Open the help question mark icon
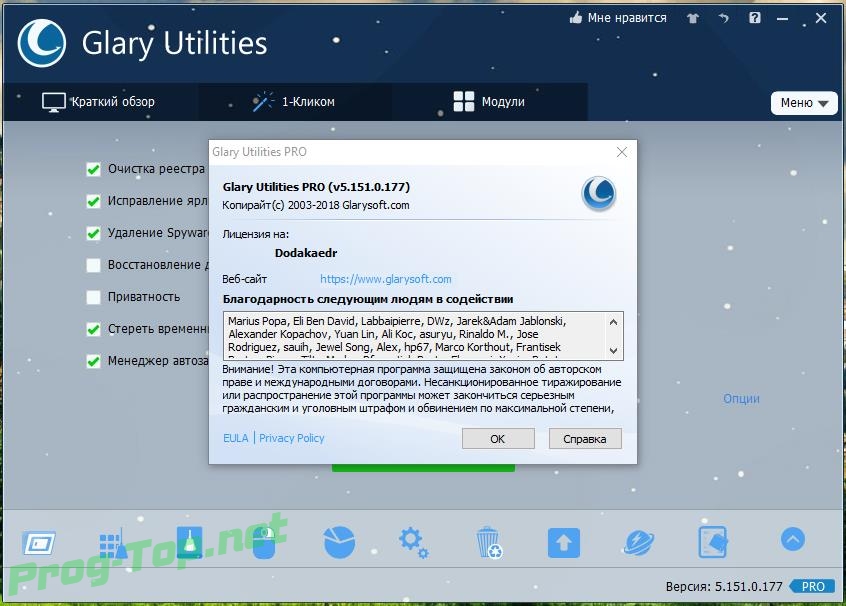This screenshot has width=846, height=606. [x=755, y=18]
